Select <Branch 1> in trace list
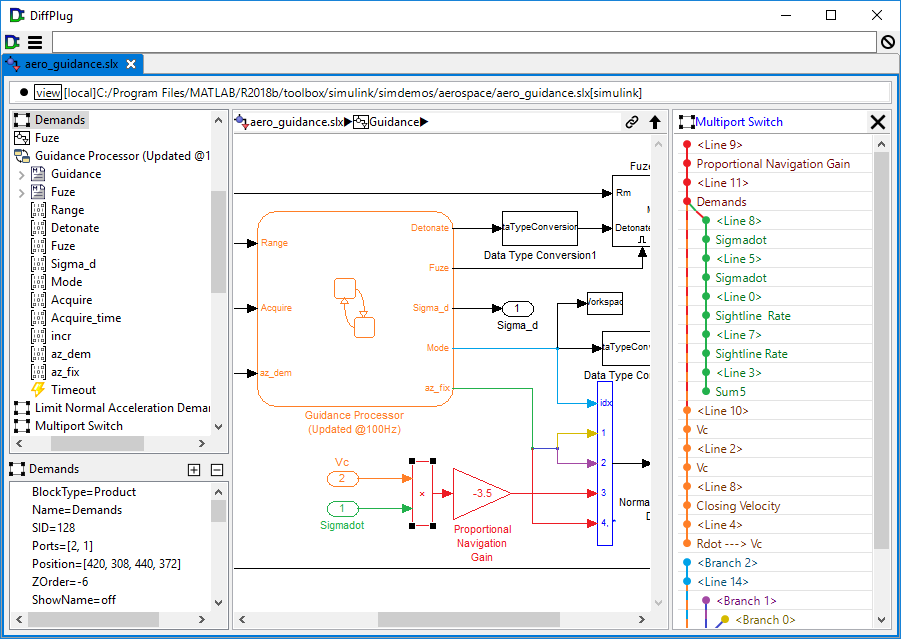901x639 pixels. (746, 600)
